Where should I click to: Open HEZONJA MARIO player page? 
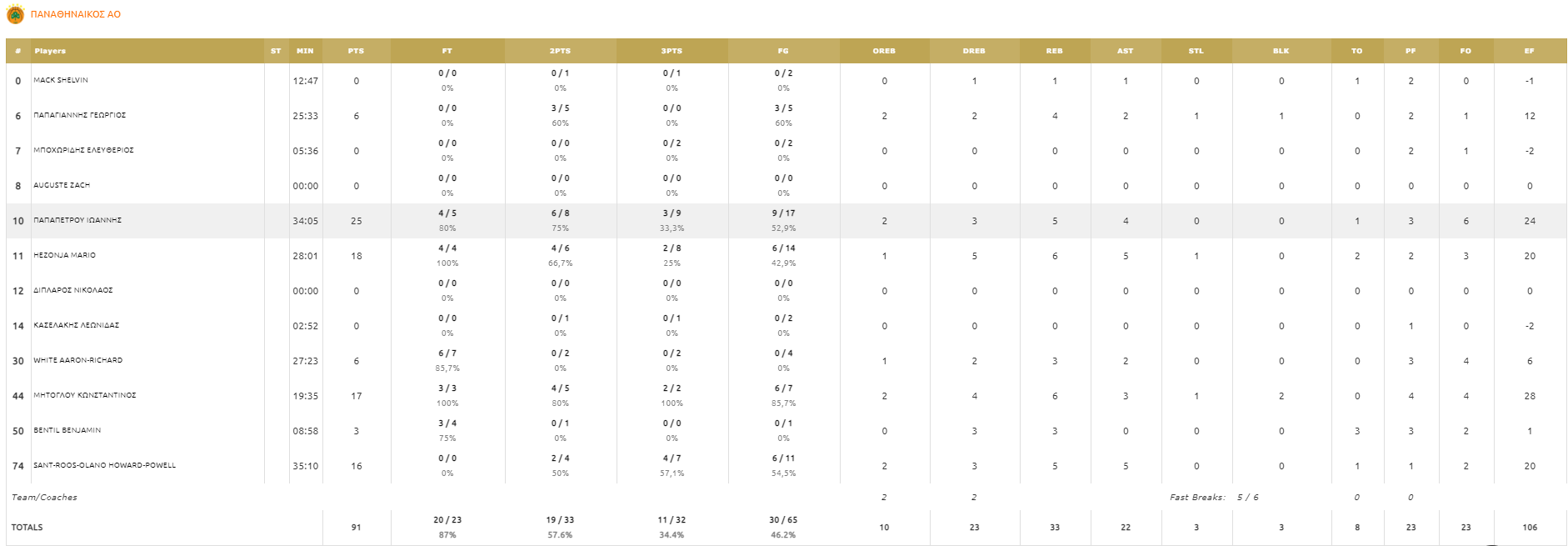[x=64, y=256]
